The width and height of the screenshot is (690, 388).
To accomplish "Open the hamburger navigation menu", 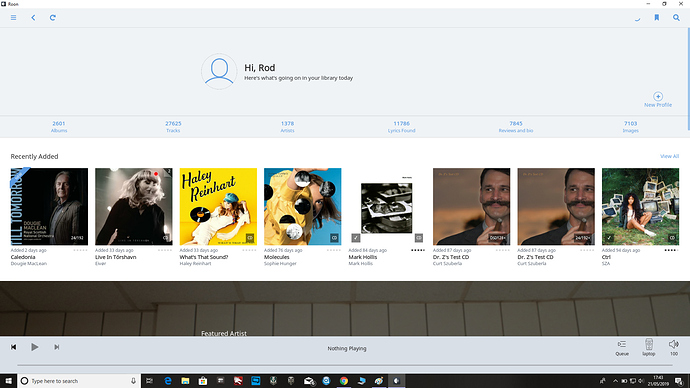I will pyautogui.click(x=14, y=18).
